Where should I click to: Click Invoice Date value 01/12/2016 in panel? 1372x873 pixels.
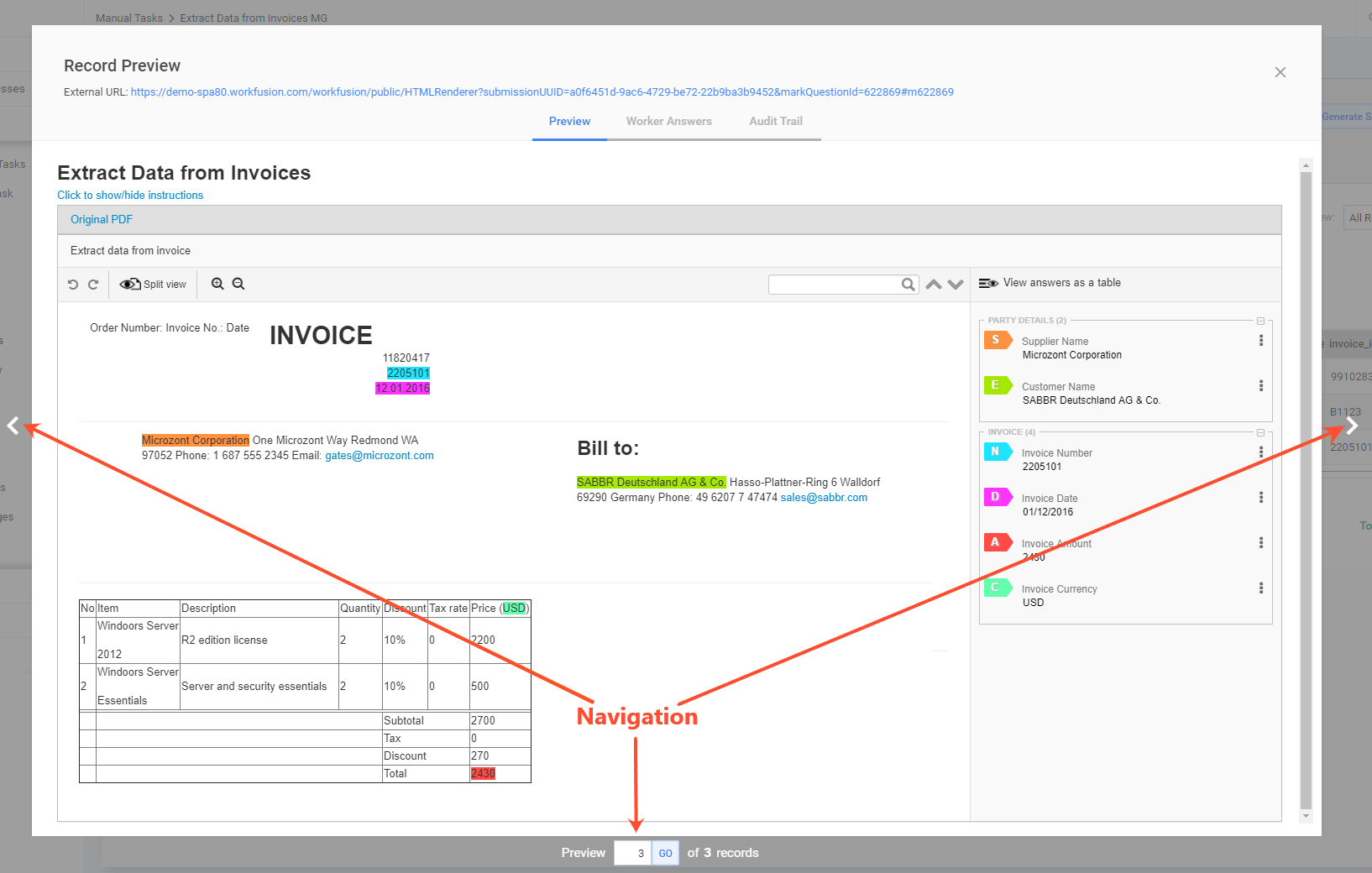(1048, 512)
